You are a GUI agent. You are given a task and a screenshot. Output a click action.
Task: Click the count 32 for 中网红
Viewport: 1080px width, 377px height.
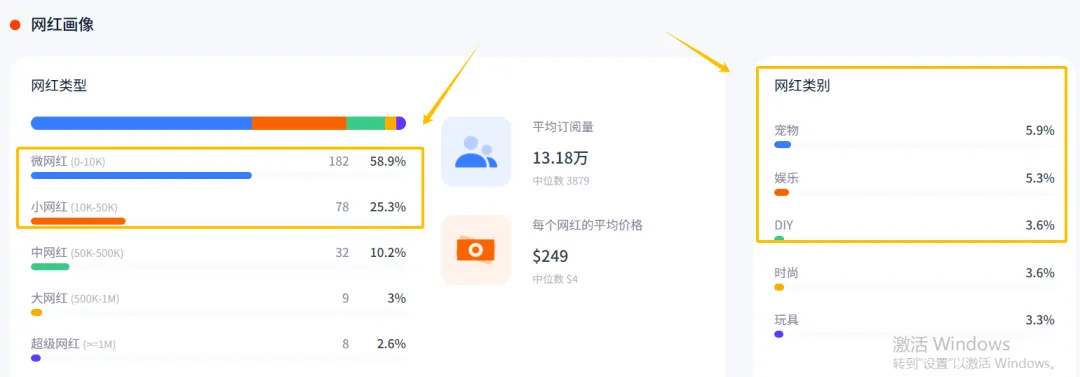tap(342, 252)
